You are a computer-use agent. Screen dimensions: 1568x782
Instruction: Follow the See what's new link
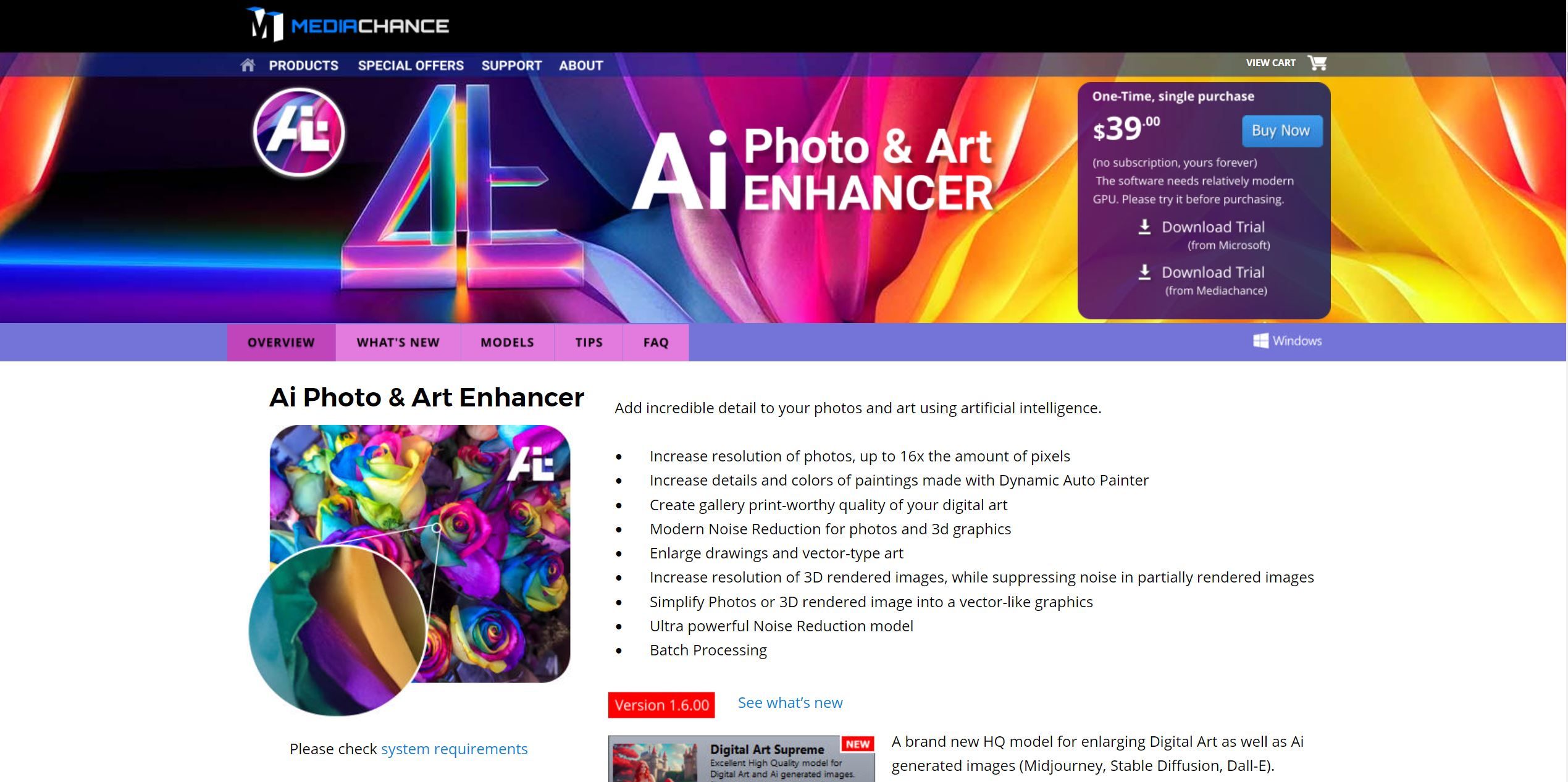point(790,703)
